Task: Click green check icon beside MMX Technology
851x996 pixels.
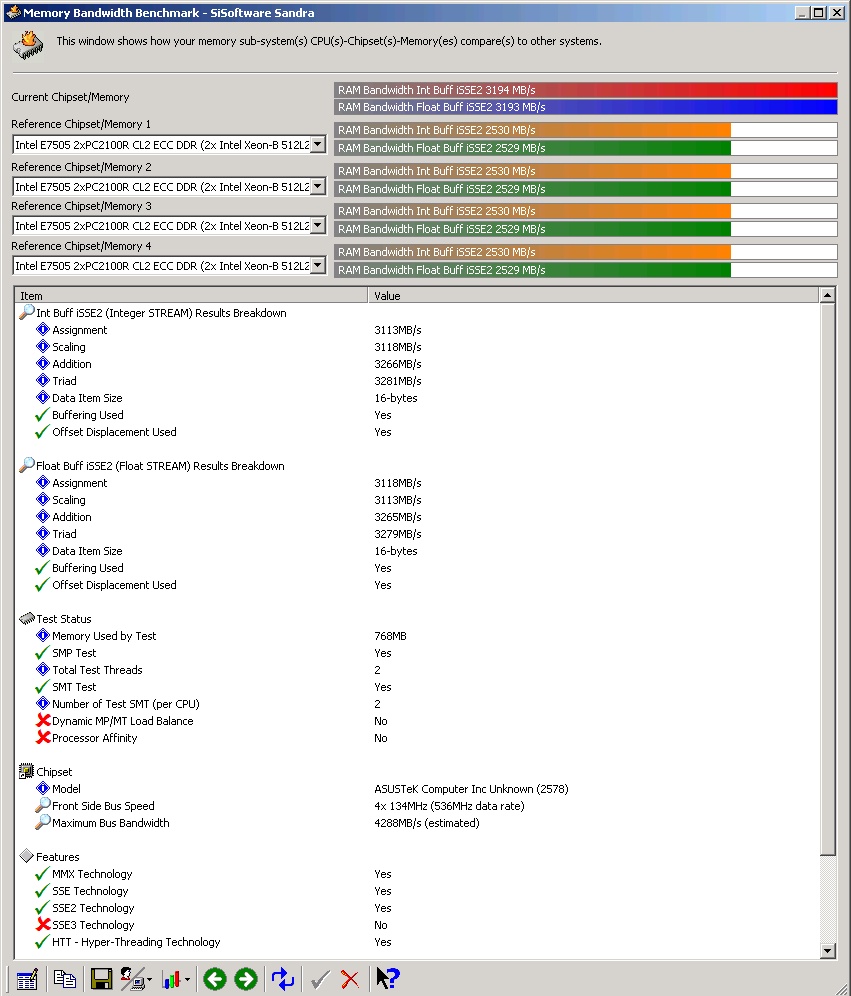Action: pos(42,873)
